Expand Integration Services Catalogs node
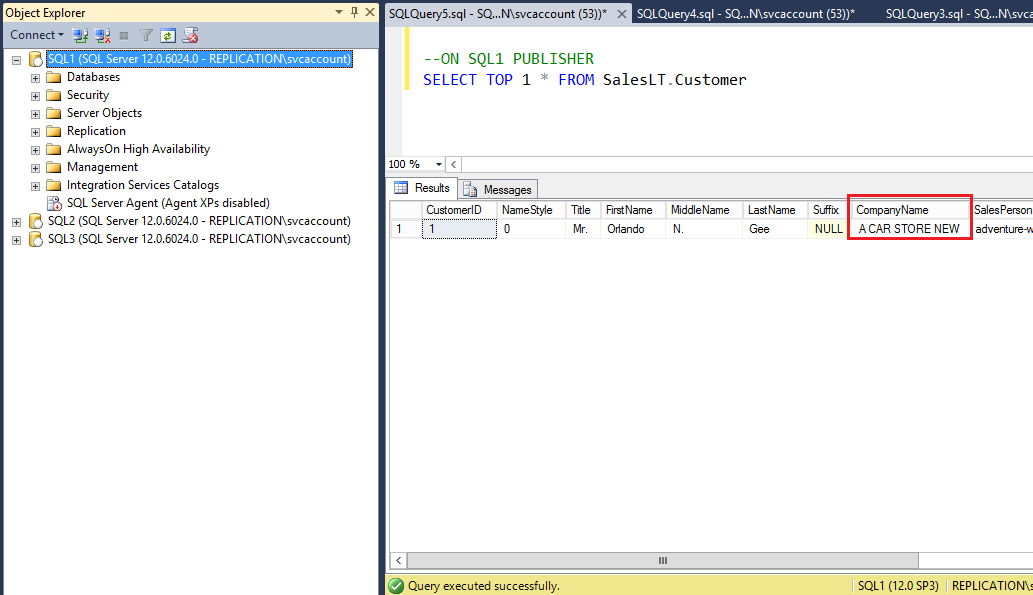 (36, 186)
